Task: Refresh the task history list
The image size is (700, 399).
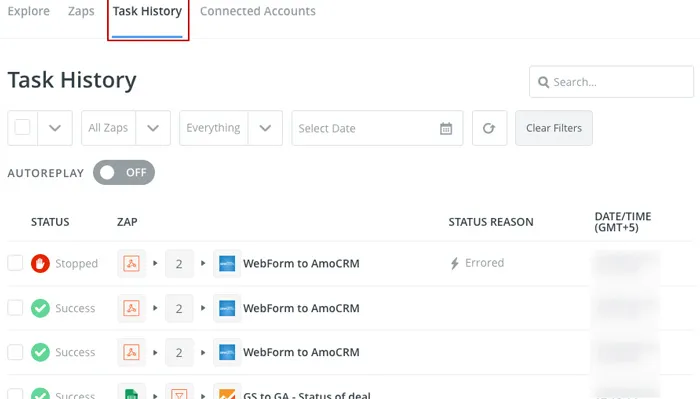Action: point(489,128)
